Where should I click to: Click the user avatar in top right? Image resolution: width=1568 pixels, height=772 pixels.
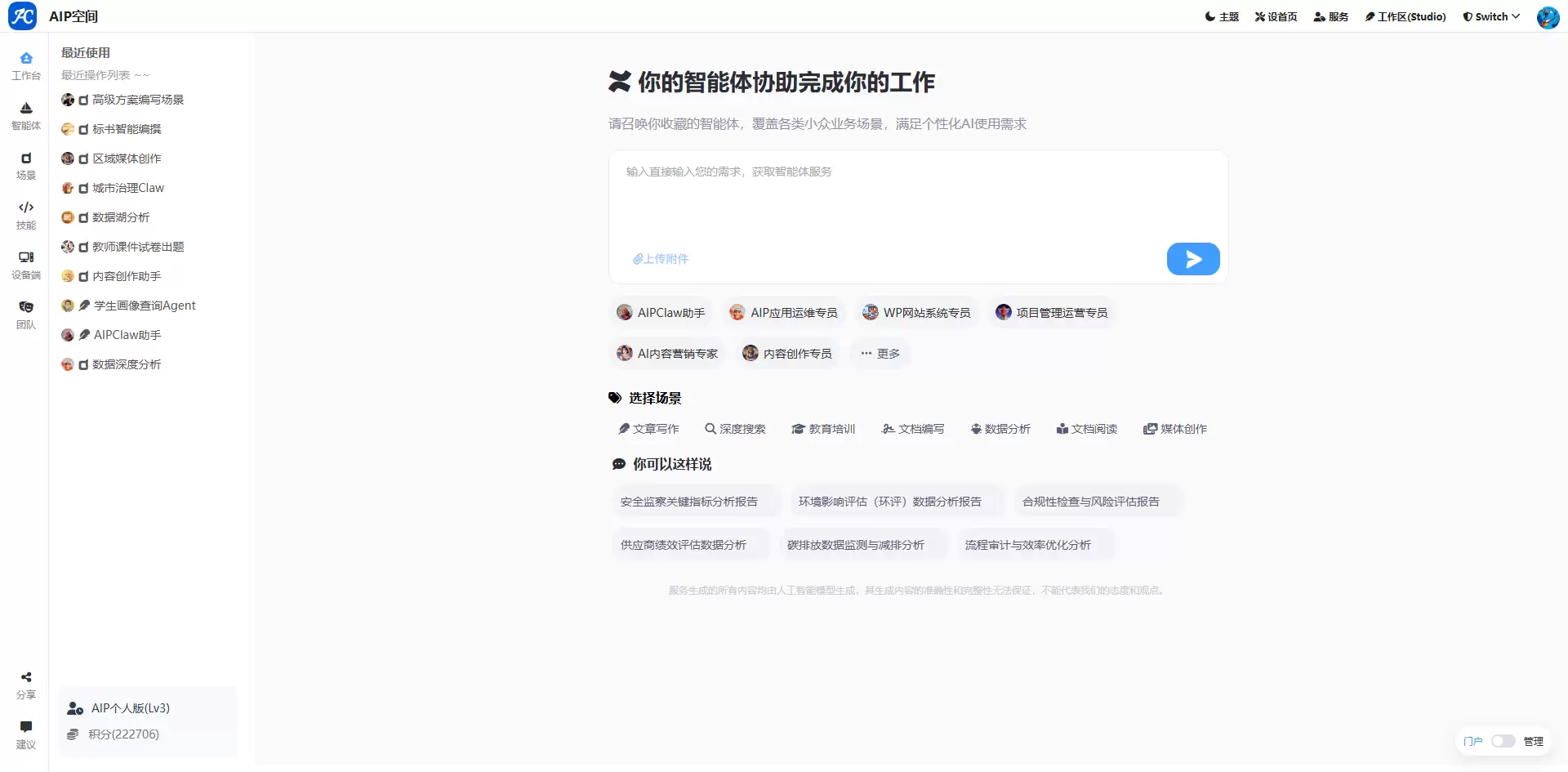point(1548,16)
